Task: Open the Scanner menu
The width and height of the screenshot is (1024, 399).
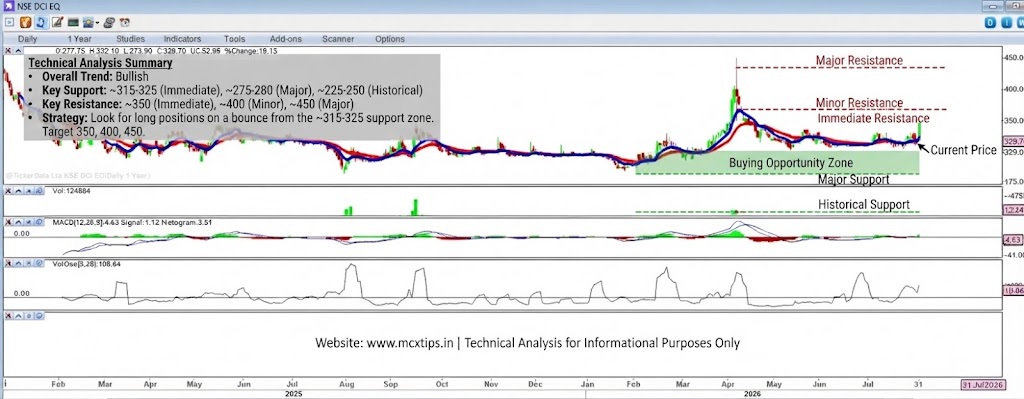Action: [338, 39]
